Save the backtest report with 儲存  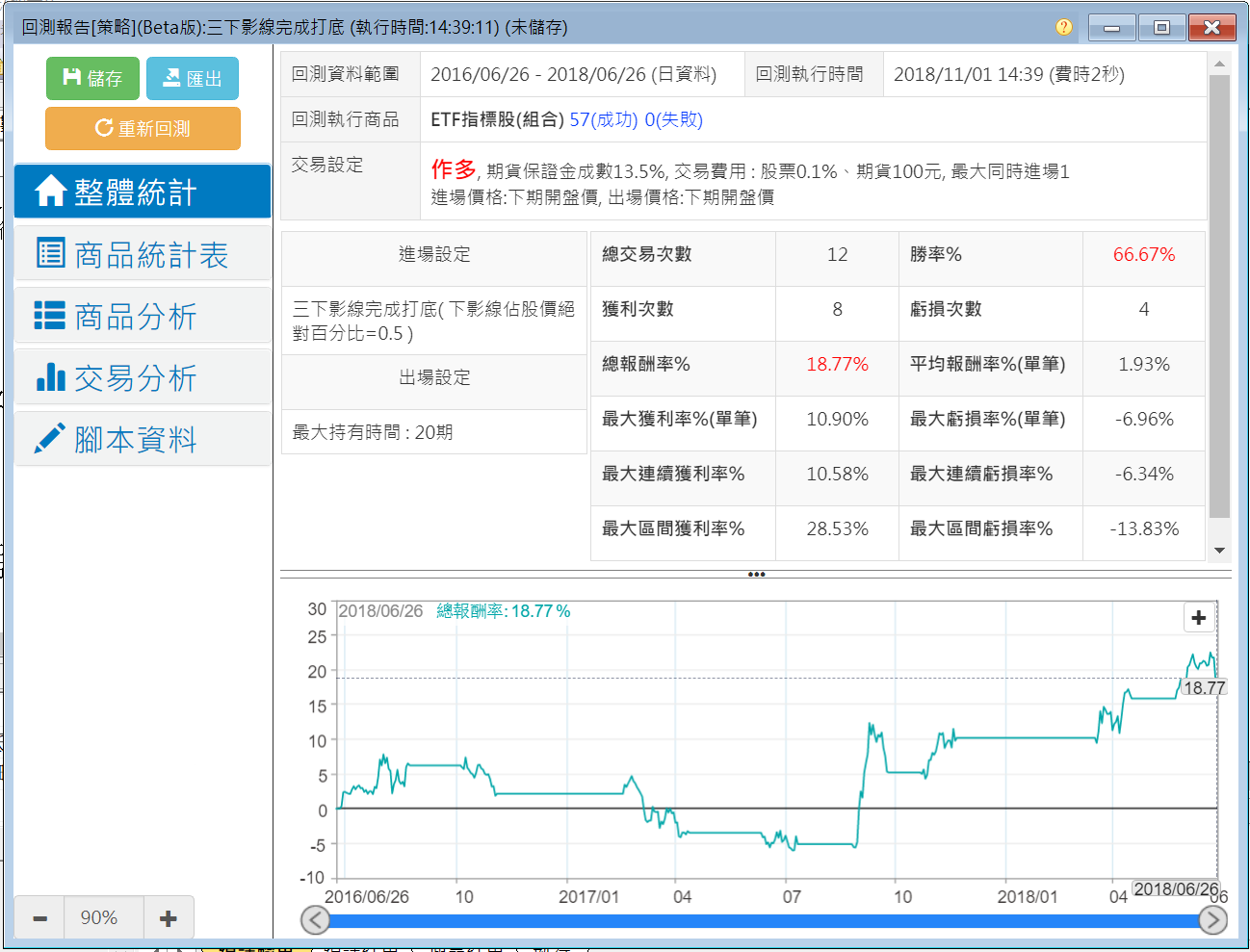(x=92, y=78)
